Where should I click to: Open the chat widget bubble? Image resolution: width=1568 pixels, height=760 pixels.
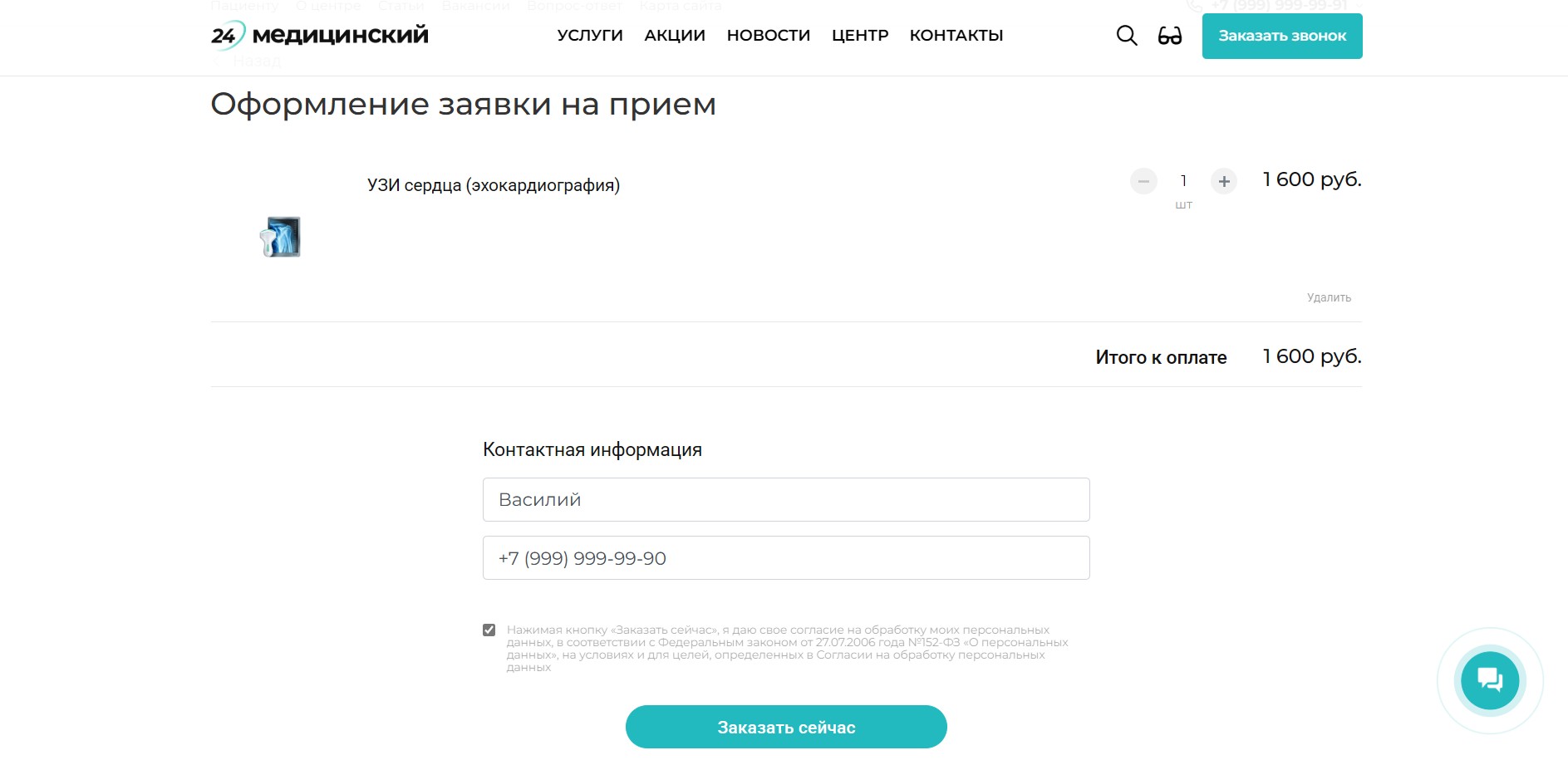1490,680
